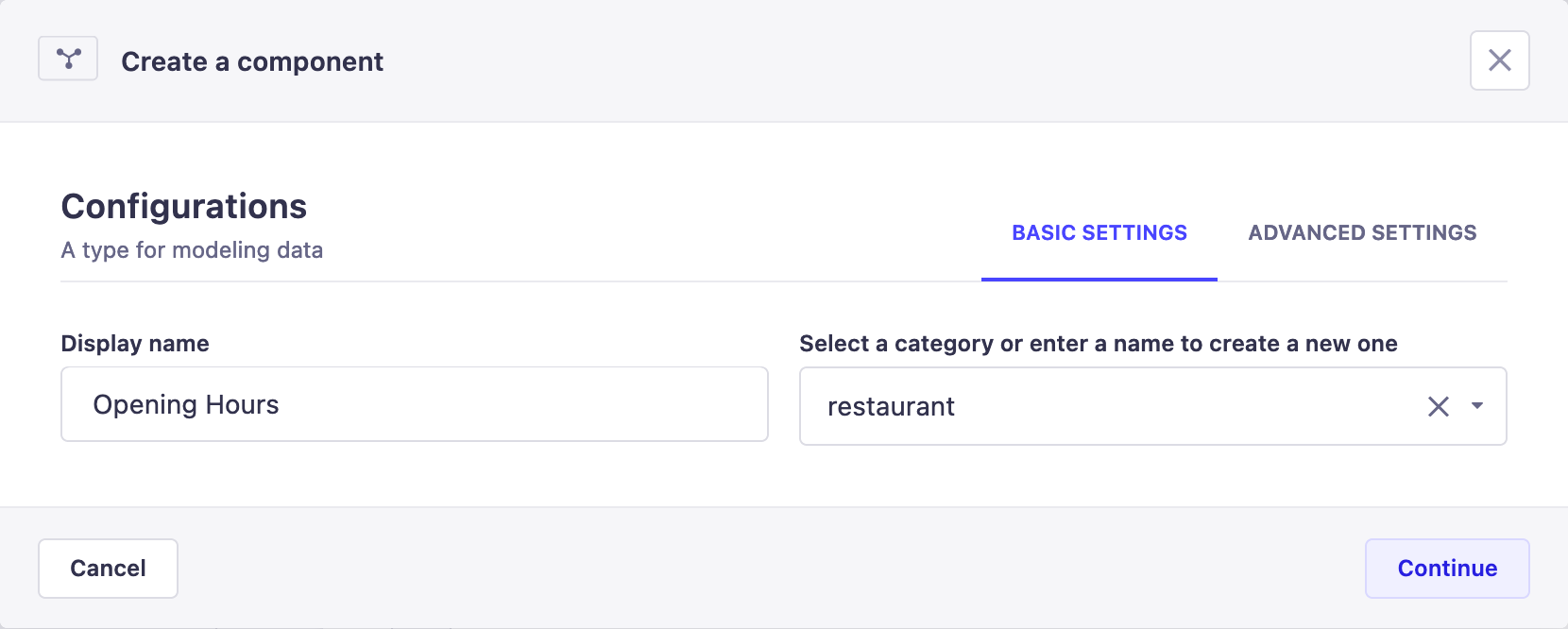Select the Basic Settings tab
This screenshot has width=1568, height=629.
point(1099,233)
